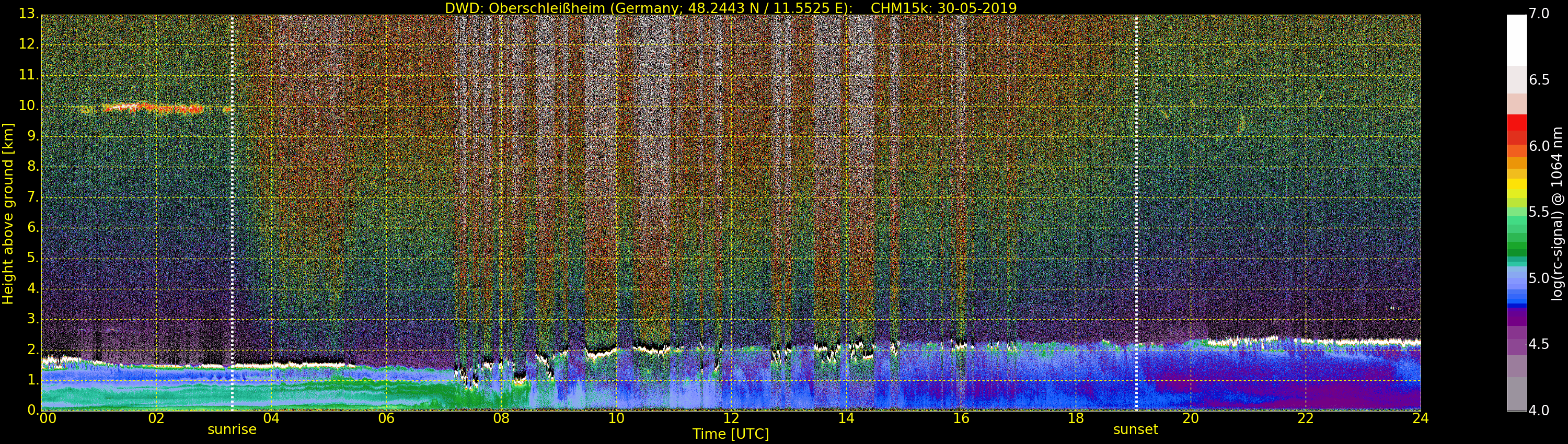Screen dimensions: 1568x444
Task: Click the white dotted sunrise marker line
Action: 232,213
